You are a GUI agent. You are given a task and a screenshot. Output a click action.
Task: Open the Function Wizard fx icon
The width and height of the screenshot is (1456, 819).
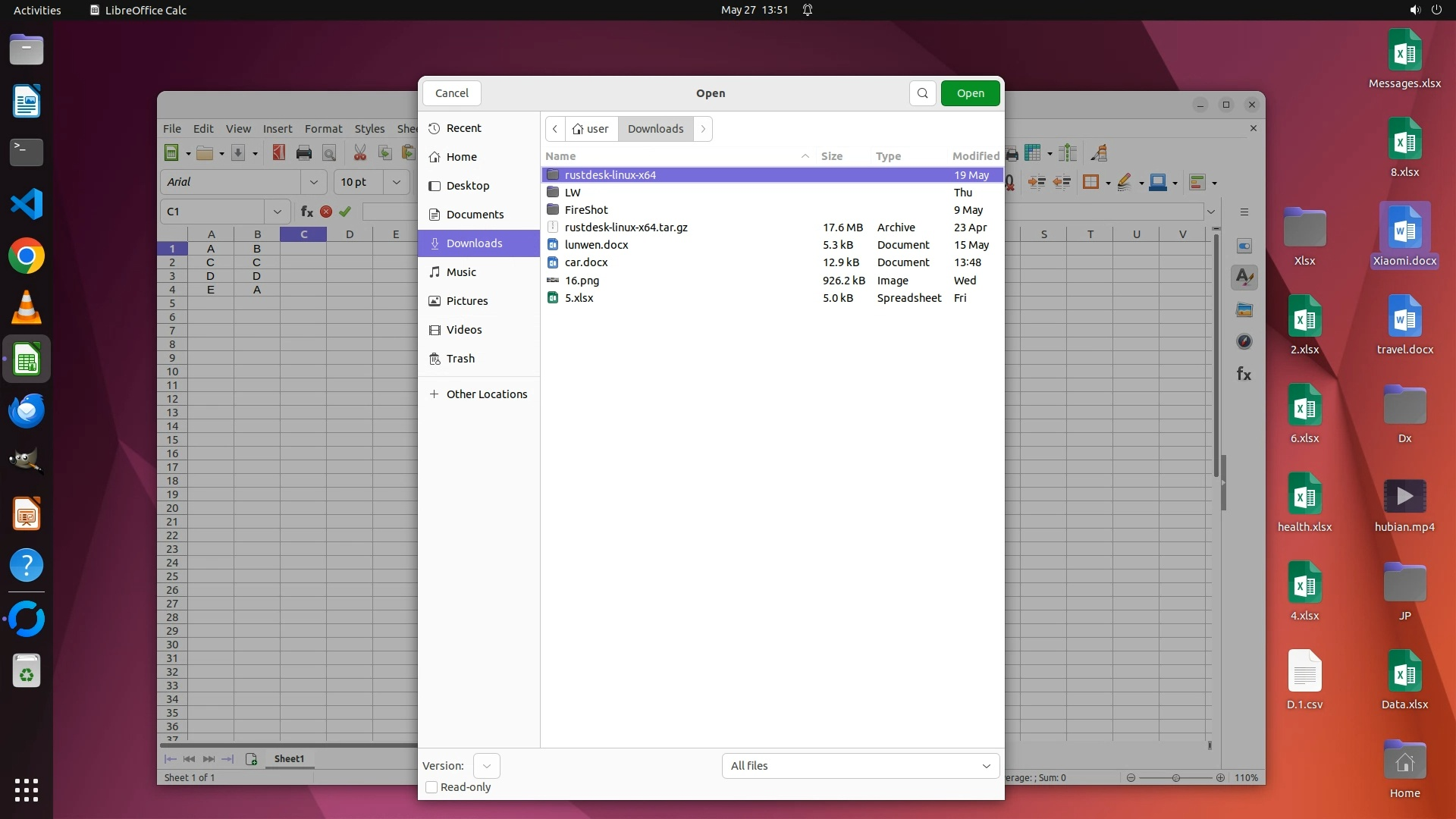point(306,212)
